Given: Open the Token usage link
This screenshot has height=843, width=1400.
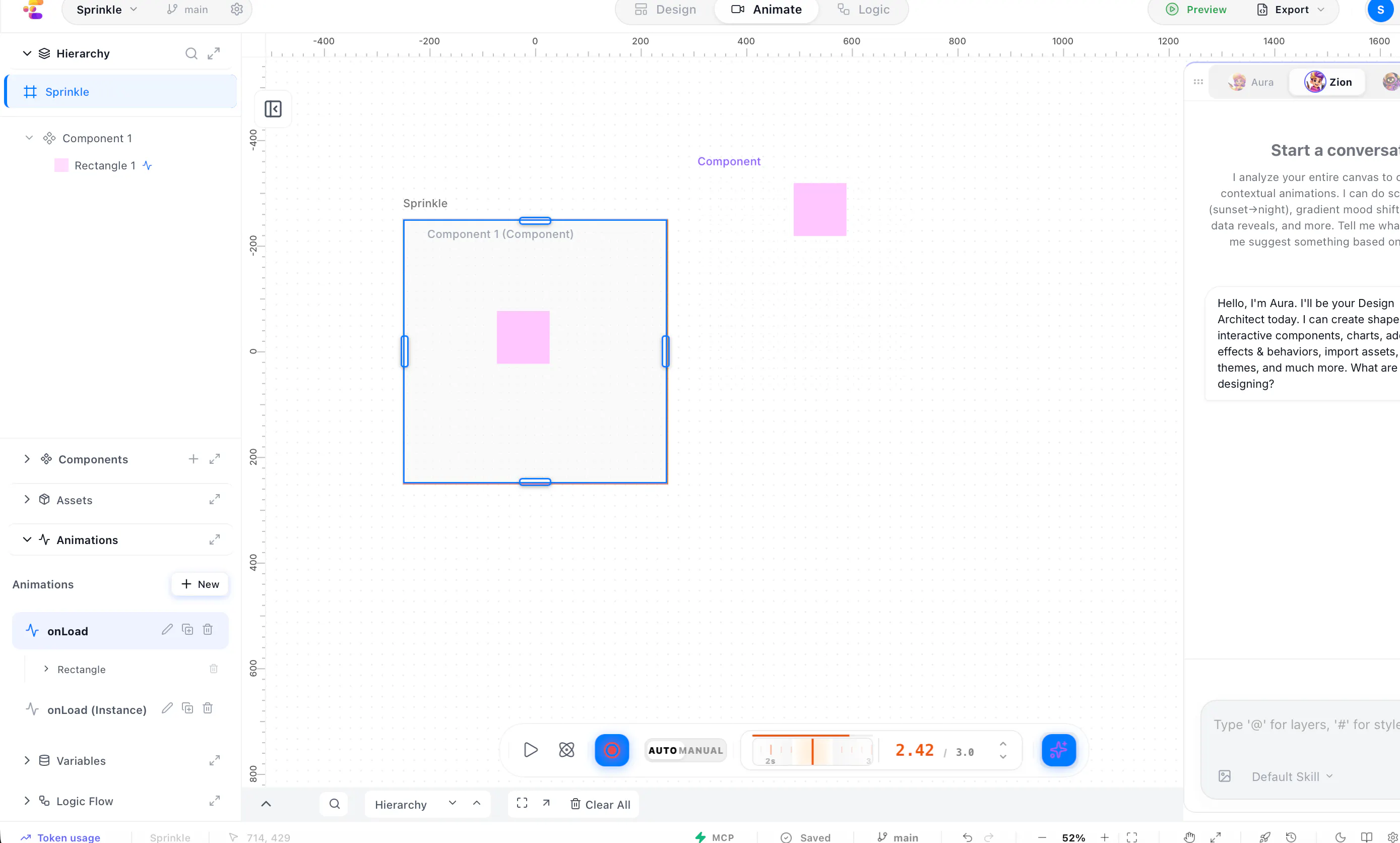Looking at the screenshot, I should click(60, 837).
